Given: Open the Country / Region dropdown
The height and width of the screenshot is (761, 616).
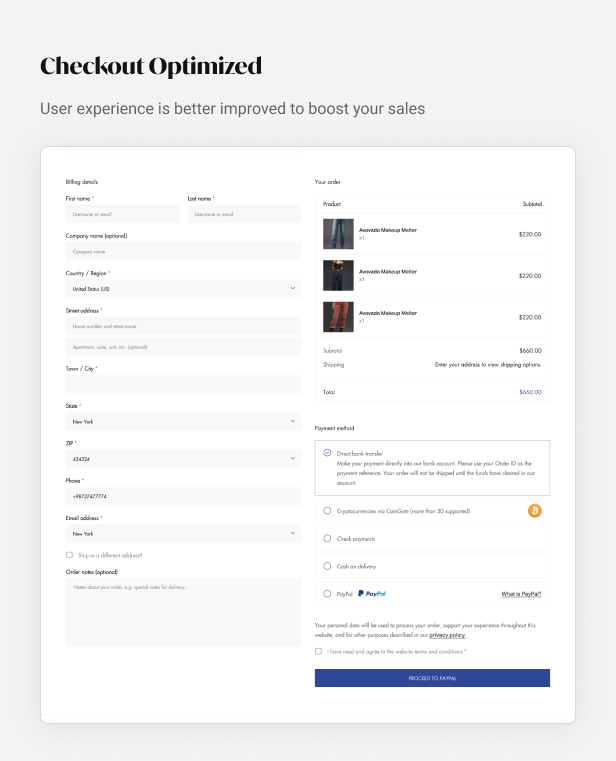Looking at the screenshot, I should pyautogui.click(x=183, y=288).
